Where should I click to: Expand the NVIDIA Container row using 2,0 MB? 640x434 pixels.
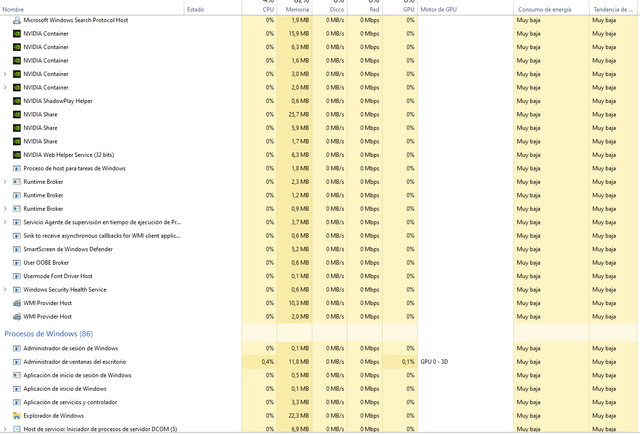pyautogui.click(x=5, y=87)
